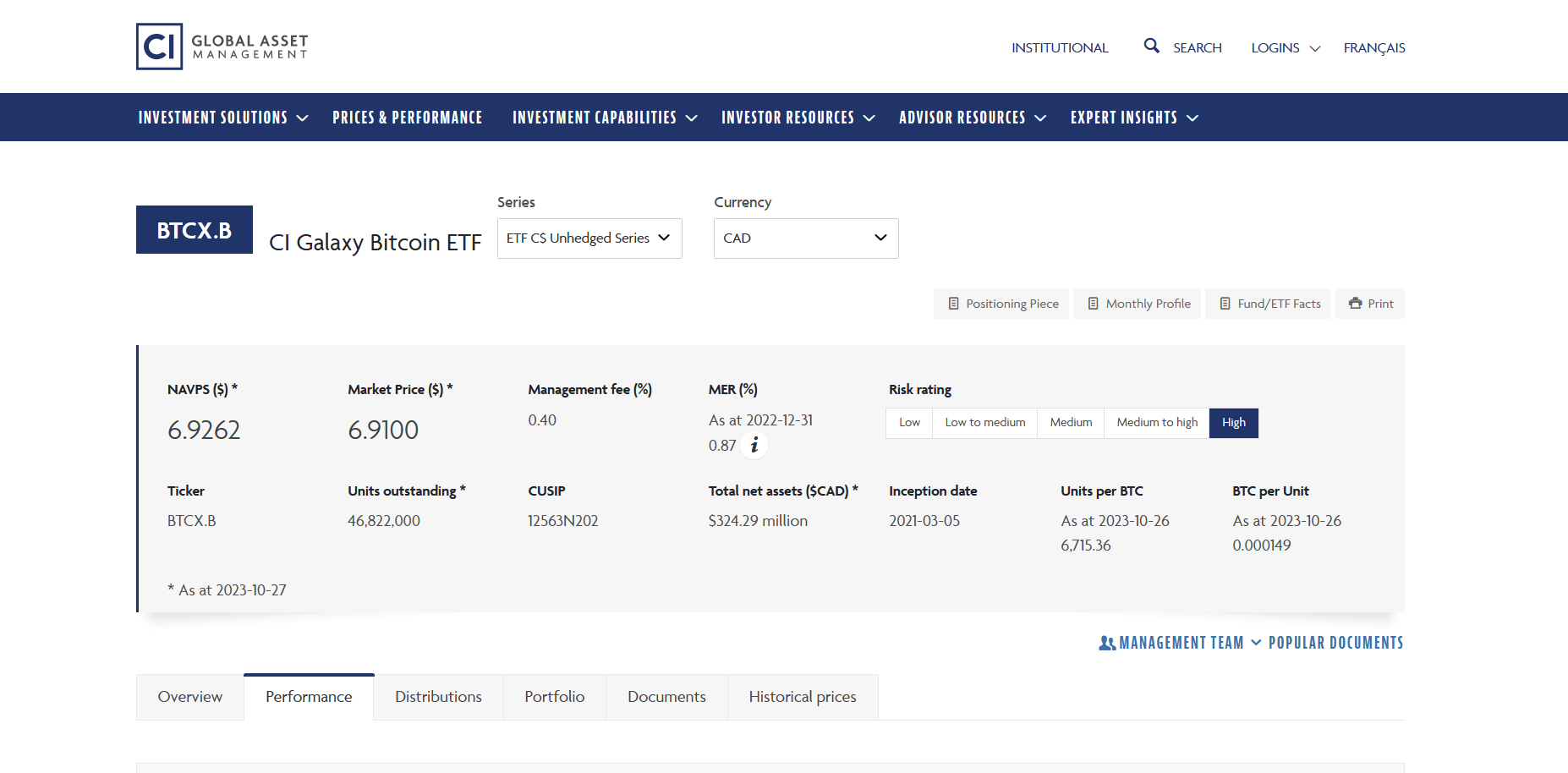The width and height of the screenshot is (1568, 773).
Task: Open Popular Documents link
Action: coord(1336,643)
